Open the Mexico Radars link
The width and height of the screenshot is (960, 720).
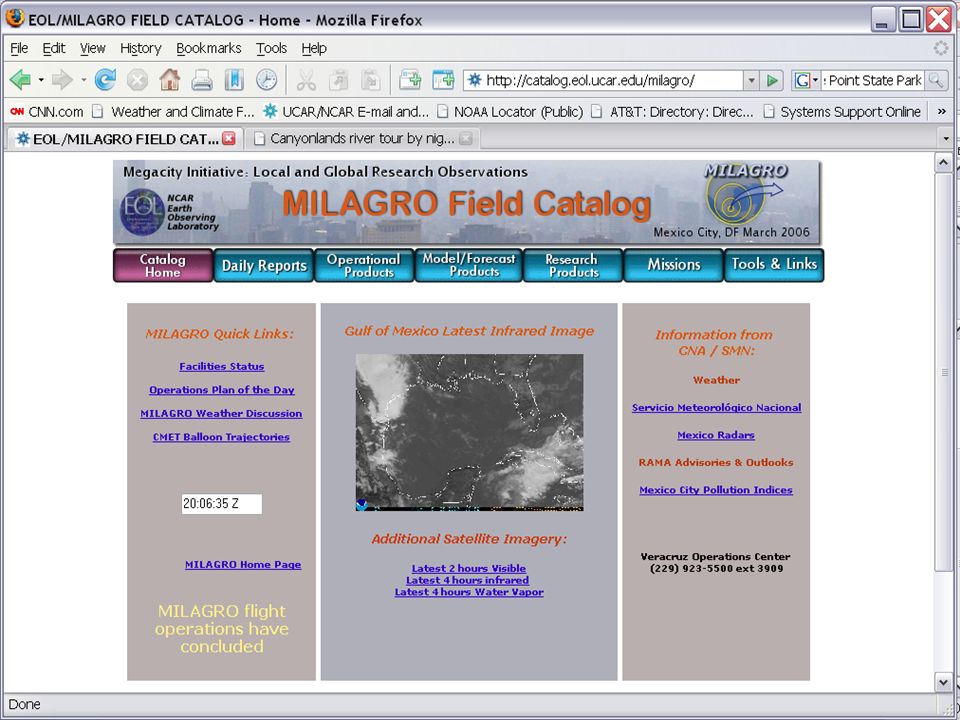pos(716,435)
